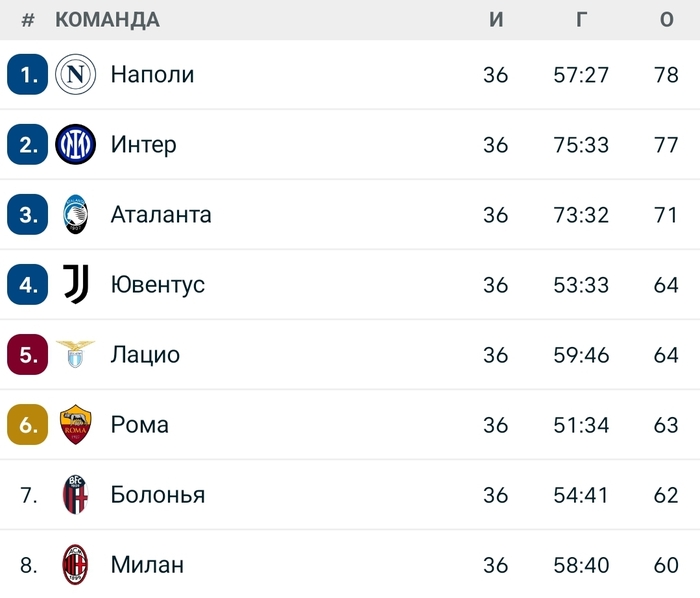
Task: Sort by the О points column header
Action: click(667, 20)
